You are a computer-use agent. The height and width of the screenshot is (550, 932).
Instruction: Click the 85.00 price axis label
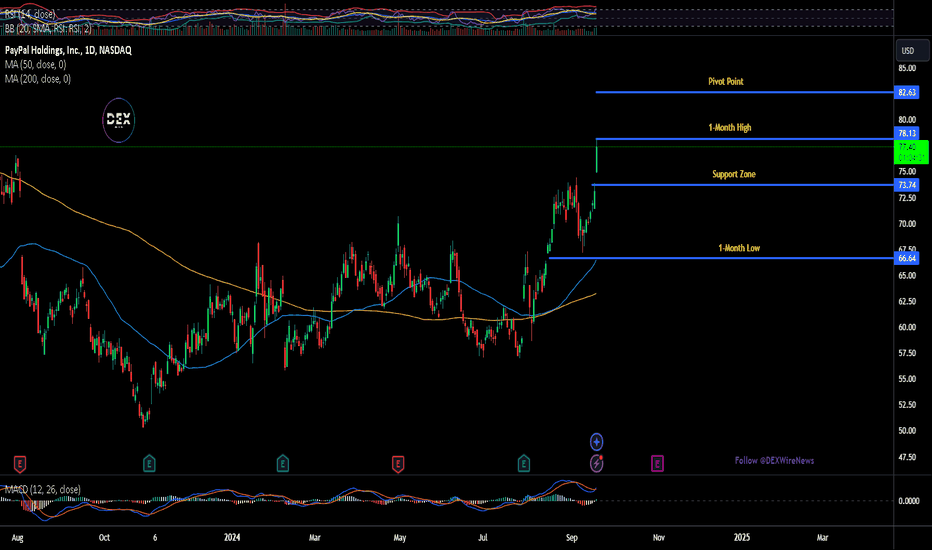pos(907,68)
